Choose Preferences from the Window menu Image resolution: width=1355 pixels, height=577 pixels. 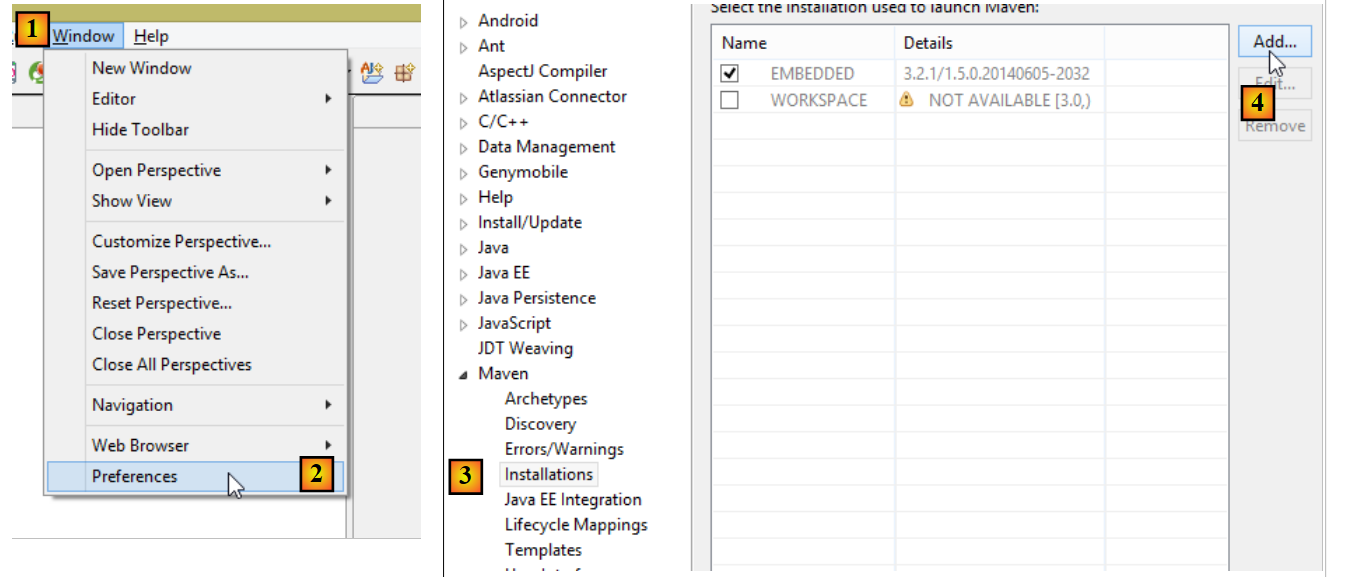135,476
